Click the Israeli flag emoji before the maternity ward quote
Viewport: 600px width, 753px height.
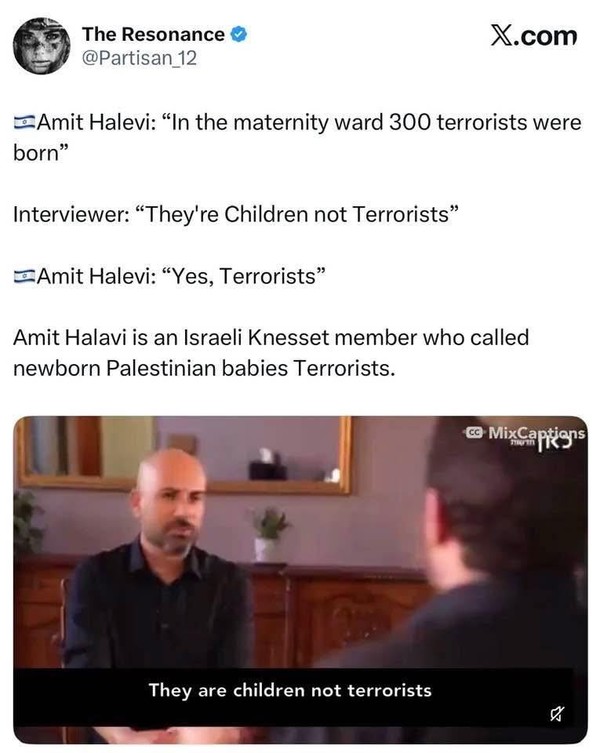[24, 122]
